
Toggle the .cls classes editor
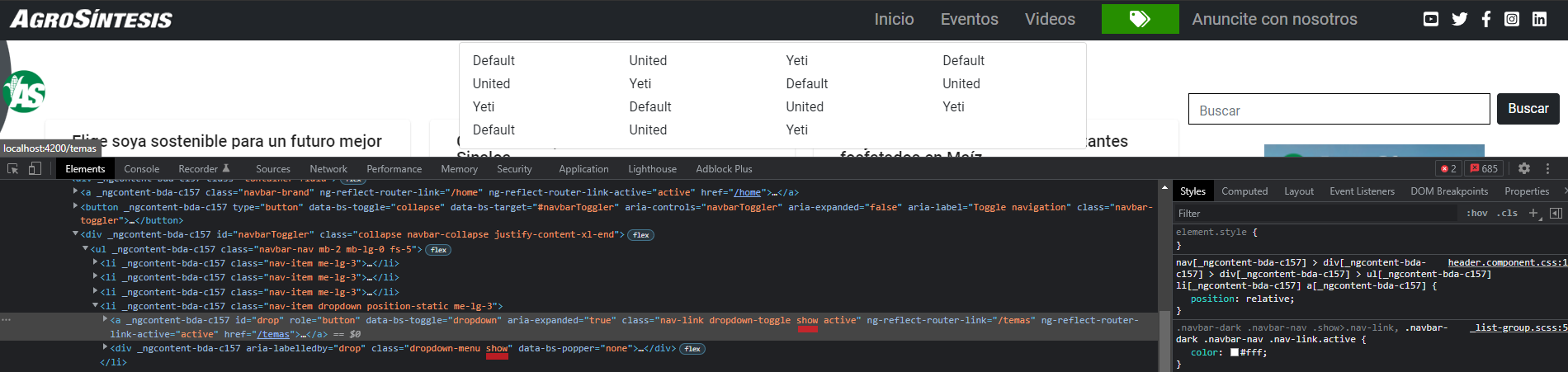pos(1507,213)
